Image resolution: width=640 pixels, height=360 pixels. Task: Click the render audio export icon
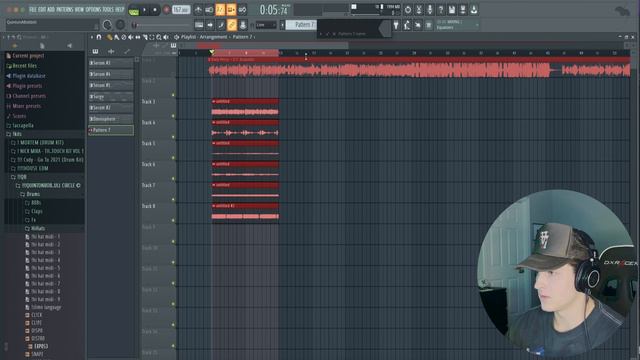click(x=463, y=10)
